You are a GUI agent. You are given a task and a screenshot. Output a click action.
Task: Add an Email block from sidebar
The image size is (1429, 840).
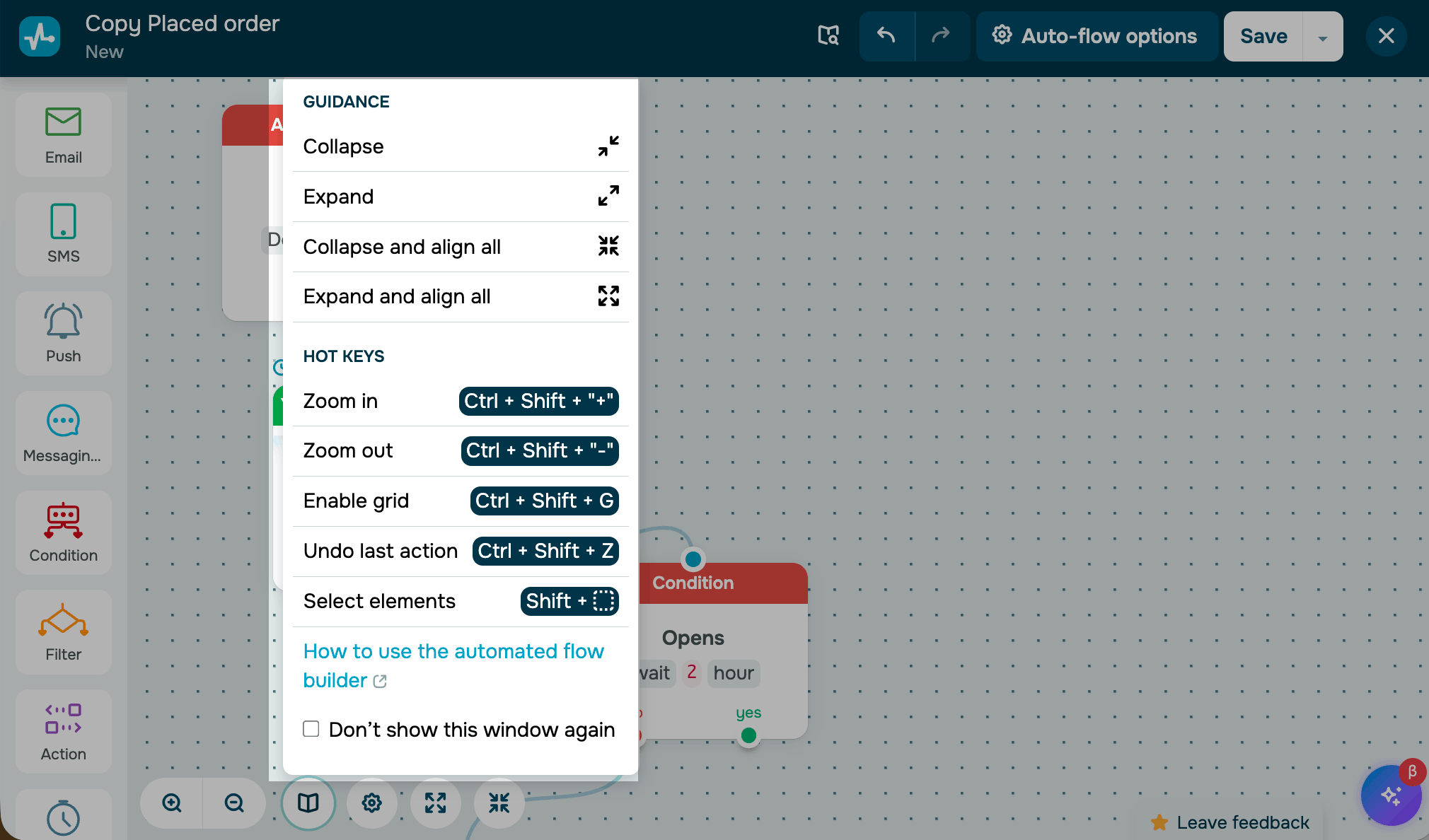tap(64, 135)
